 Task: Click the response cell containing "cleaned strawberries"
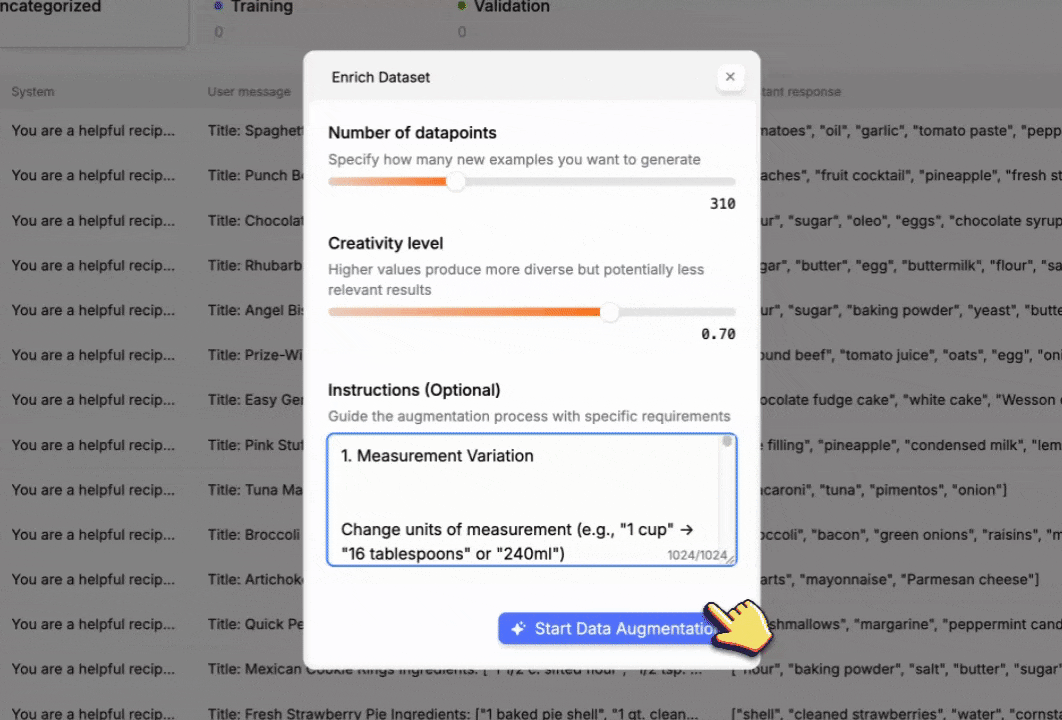[896, 713]
